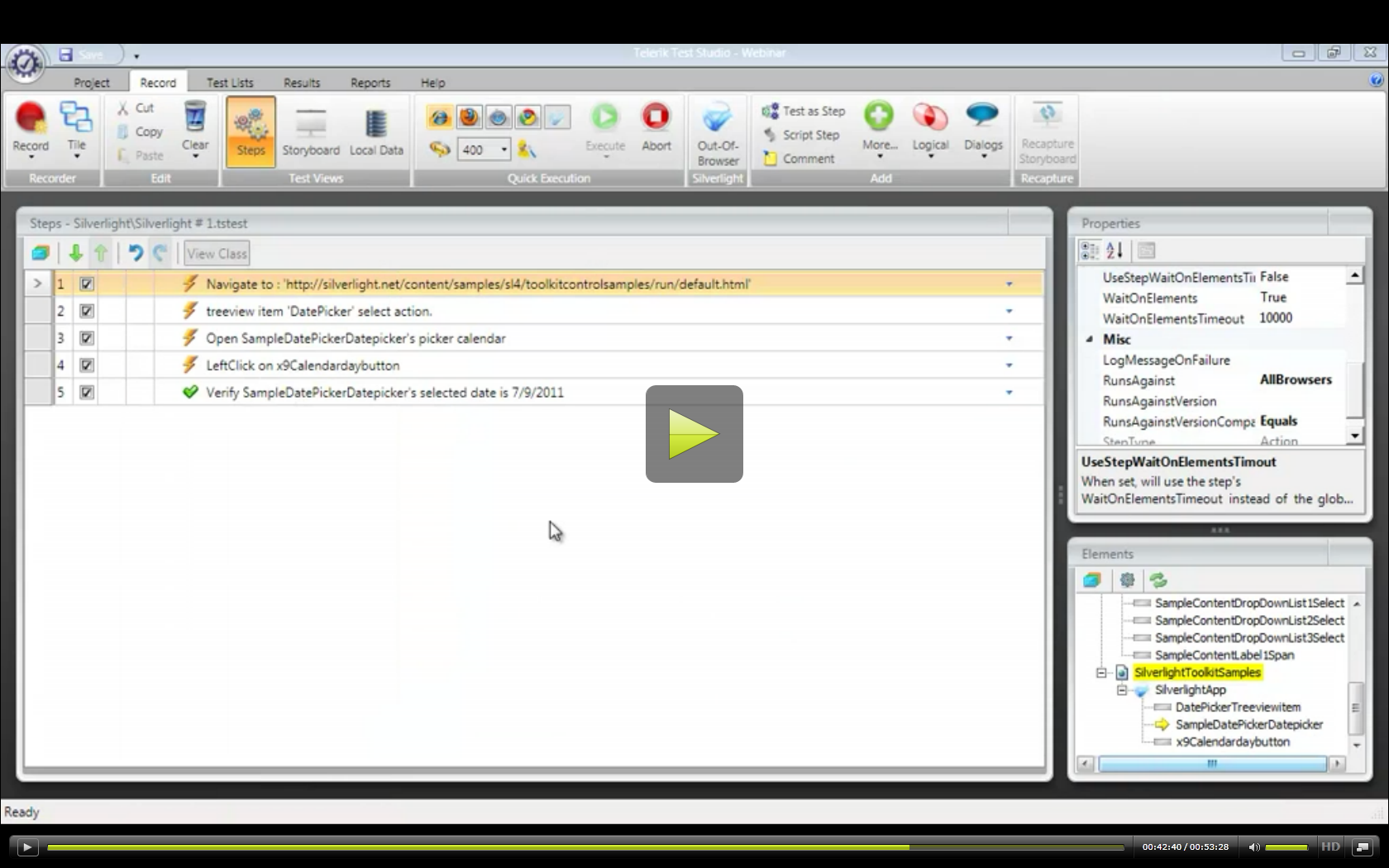Screen dimensions: 1389x868
Task: Switch to the Test Lists tab
Action: 230,83
